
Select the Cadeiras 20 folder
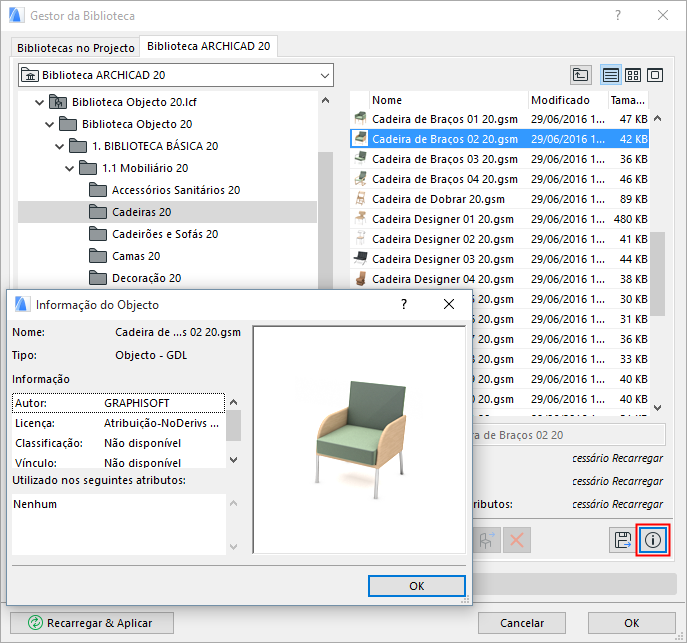pos(167,212)
